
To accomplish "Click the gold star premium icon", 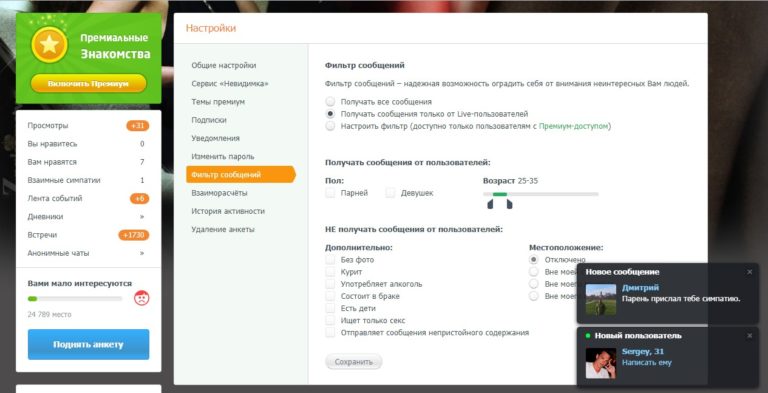I will [x=49, y=45].
